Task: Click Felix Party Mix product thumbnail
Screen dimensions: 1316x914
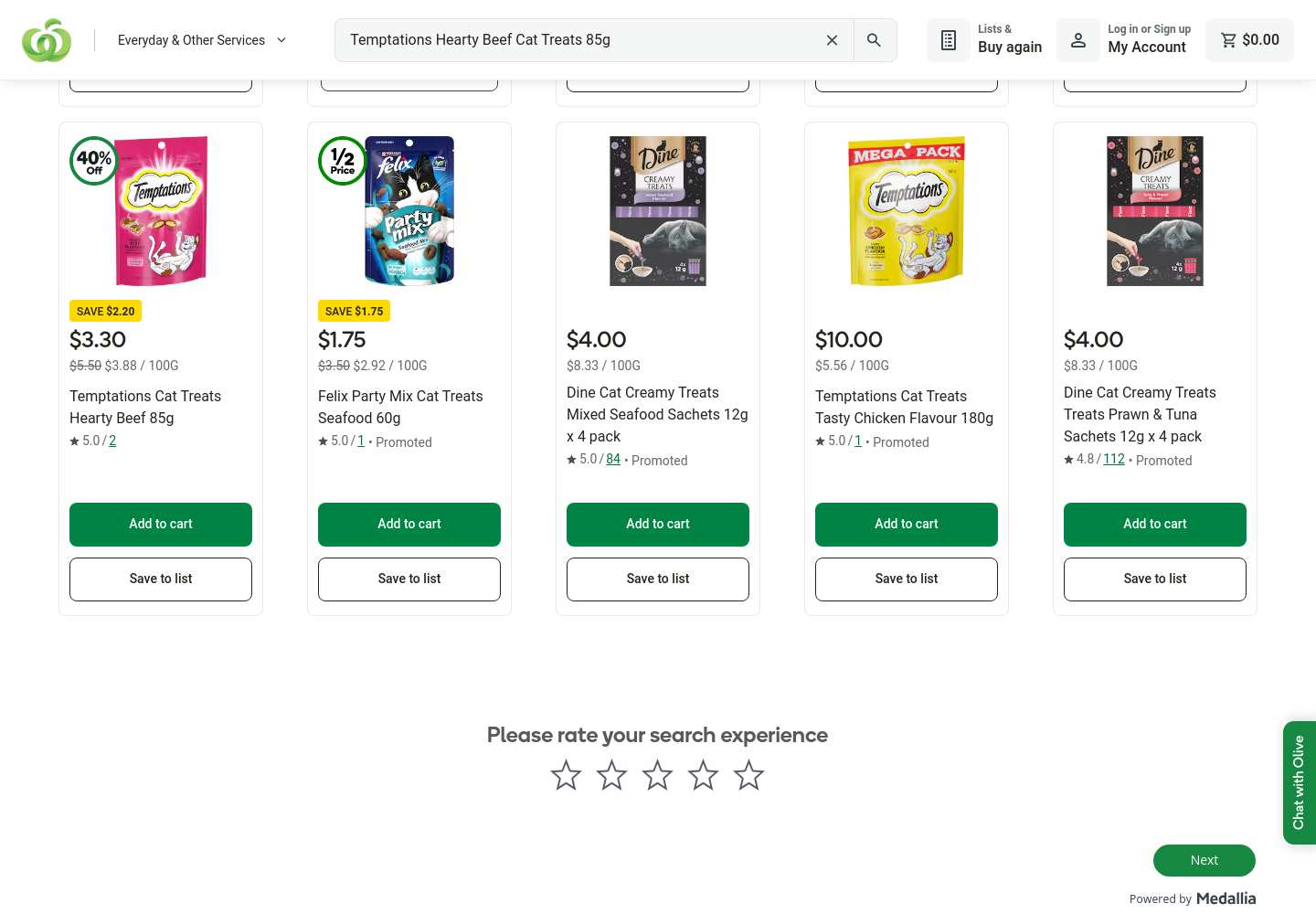Action: click(x=409, y=211)
